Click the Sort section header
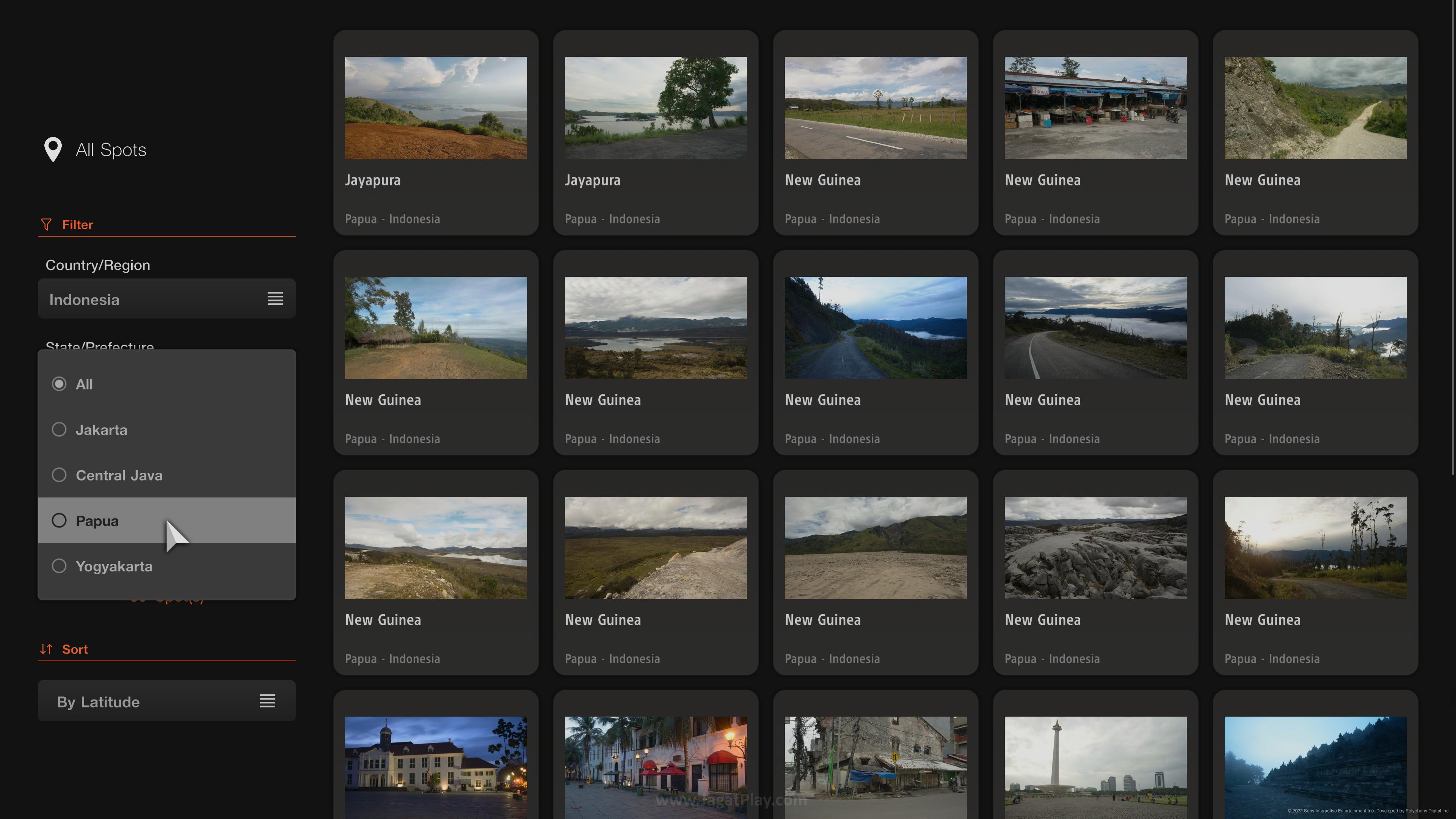1456x819 pixels. click(75, 650)
